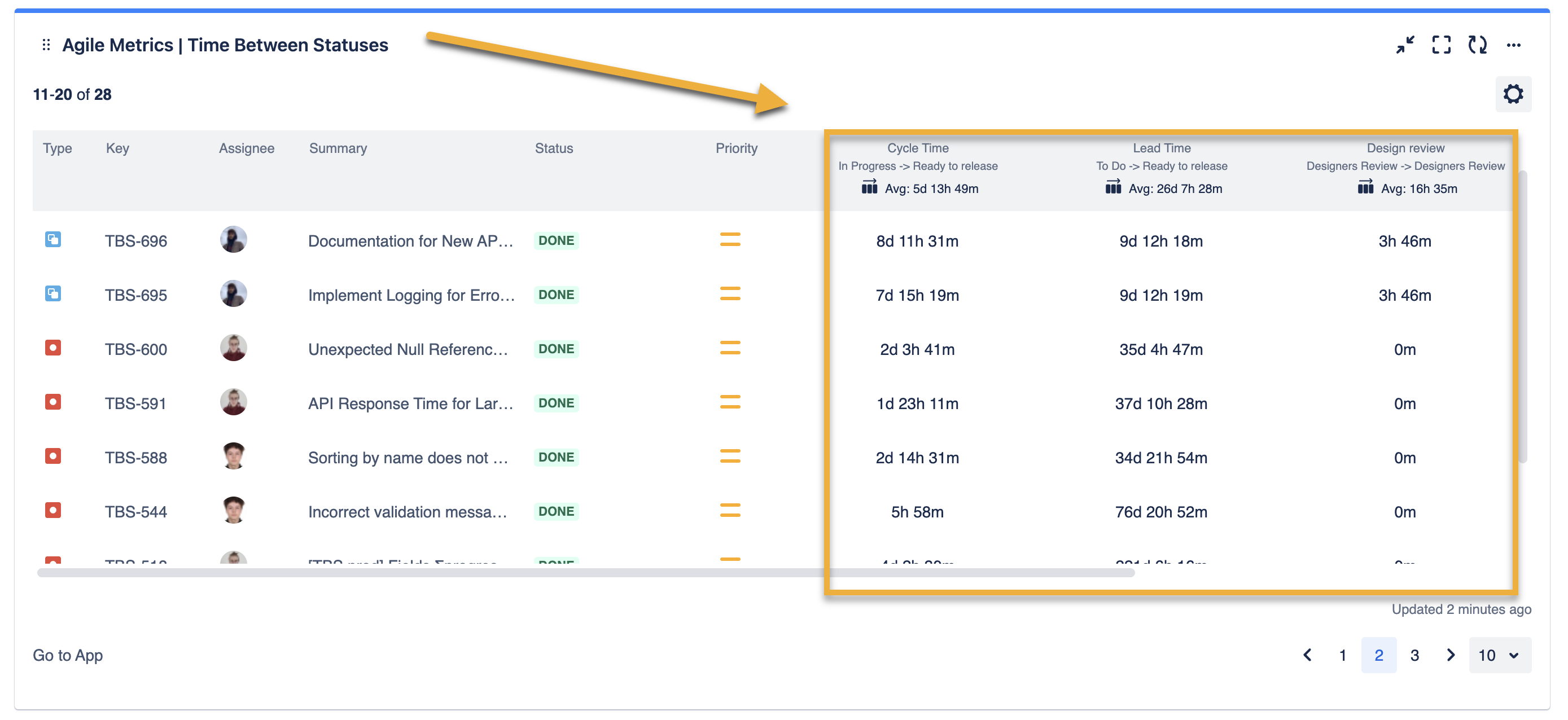This screenshot has width=1568, height=720.
Task: Select the priority icon for TBS-588
Action: tap(731, 457)
